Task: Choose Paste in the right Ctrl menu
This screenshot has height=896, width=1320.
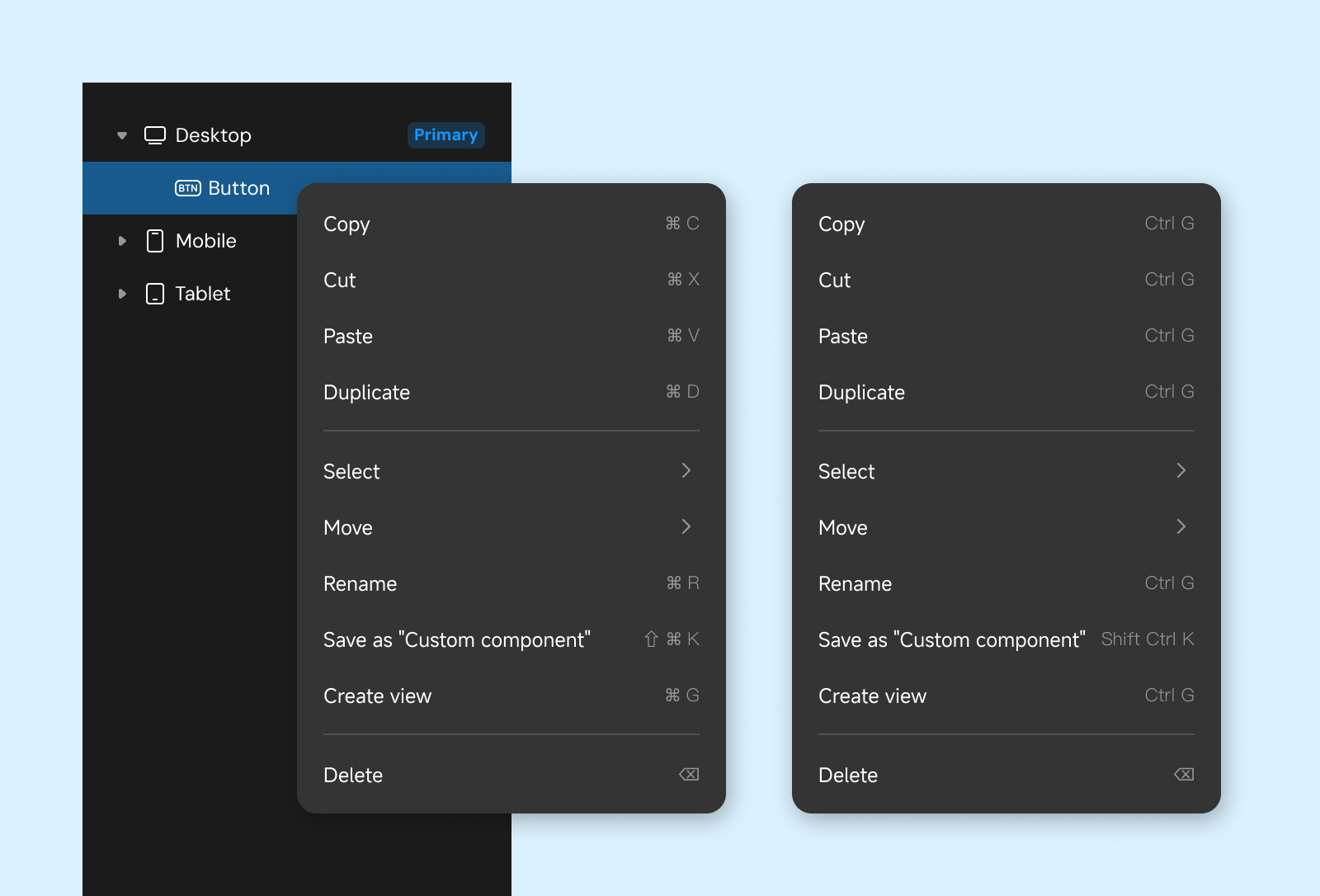Action: [x=1006, y=337]
